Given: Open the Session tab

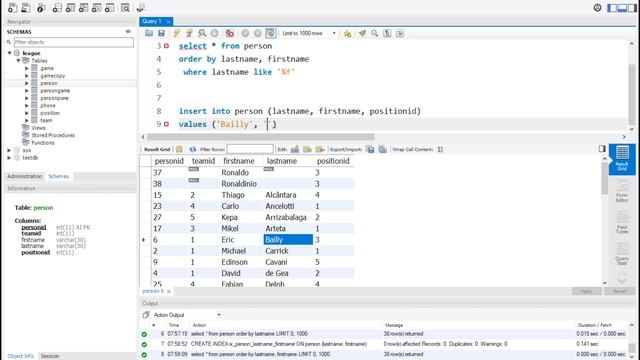Looking at the screenshot, I should tap(50, 356).
